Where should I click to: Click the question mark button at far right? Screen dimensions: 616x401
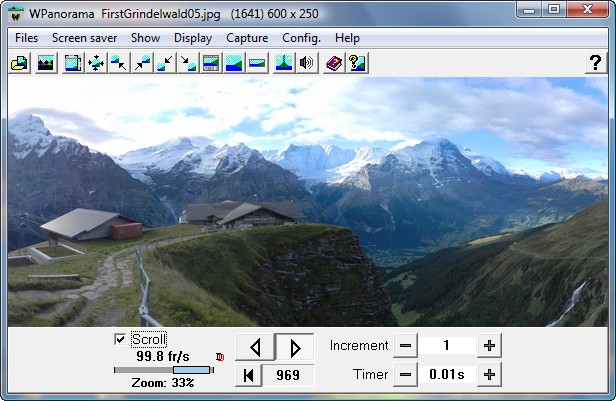pos(594,63)
